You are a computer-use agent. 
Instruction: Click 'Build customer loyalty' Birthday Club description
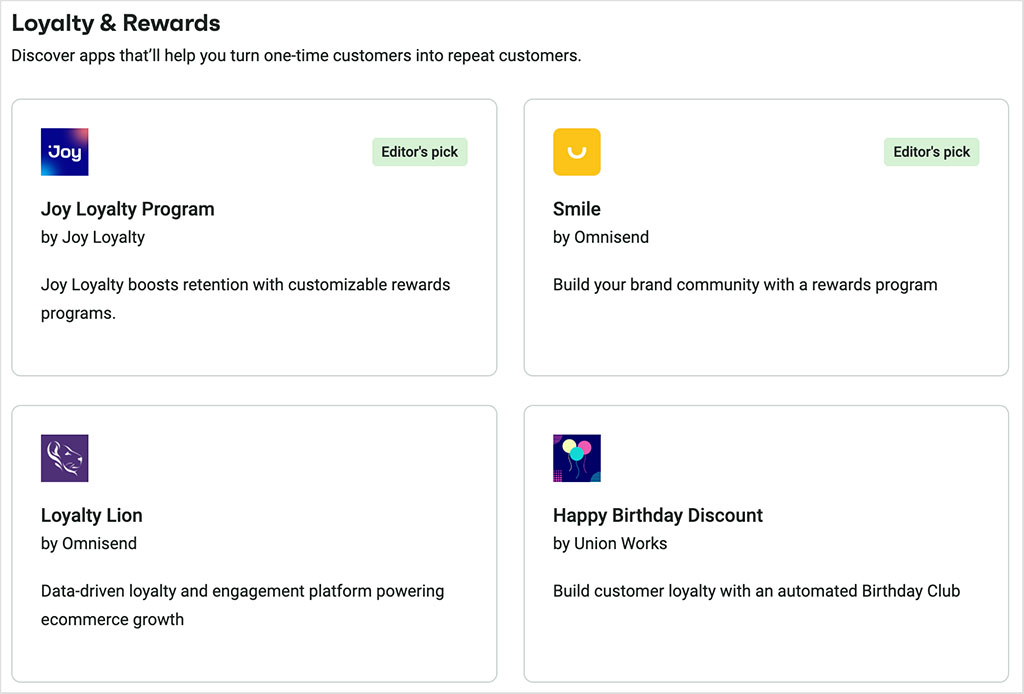[x=756, y=591]
